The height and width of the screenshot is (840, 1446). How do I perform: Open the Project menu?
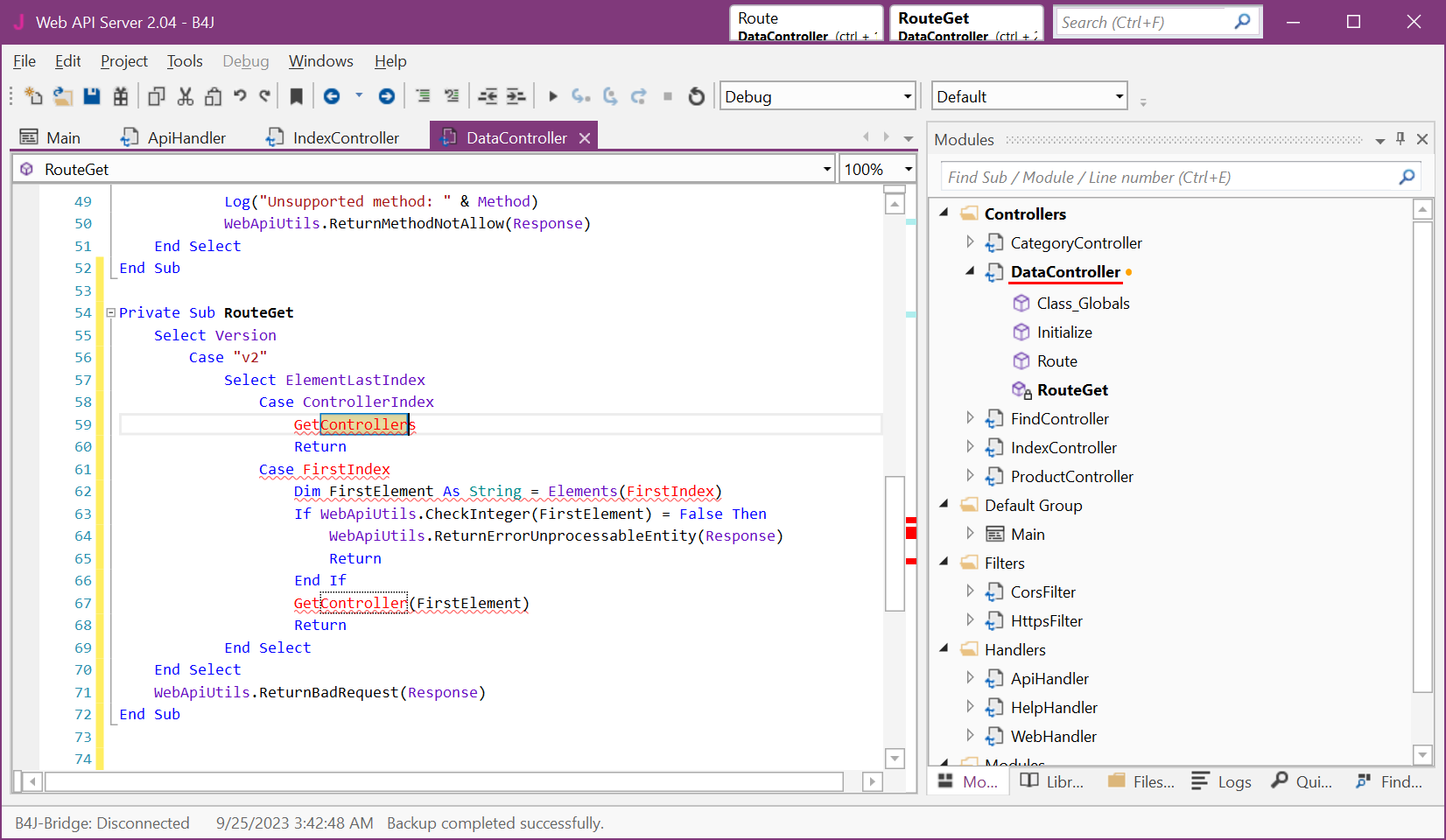123,61
